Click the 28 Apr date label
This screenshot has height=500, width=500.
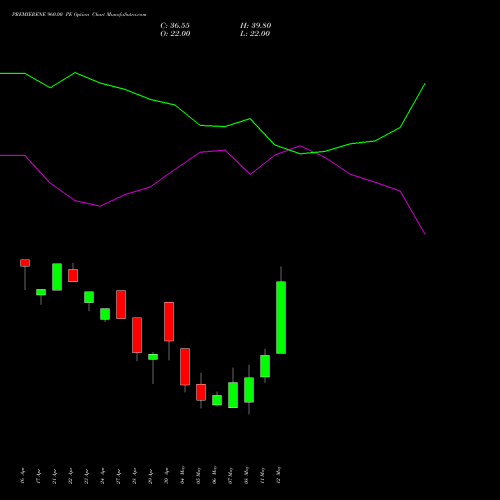tap(135, 476)
